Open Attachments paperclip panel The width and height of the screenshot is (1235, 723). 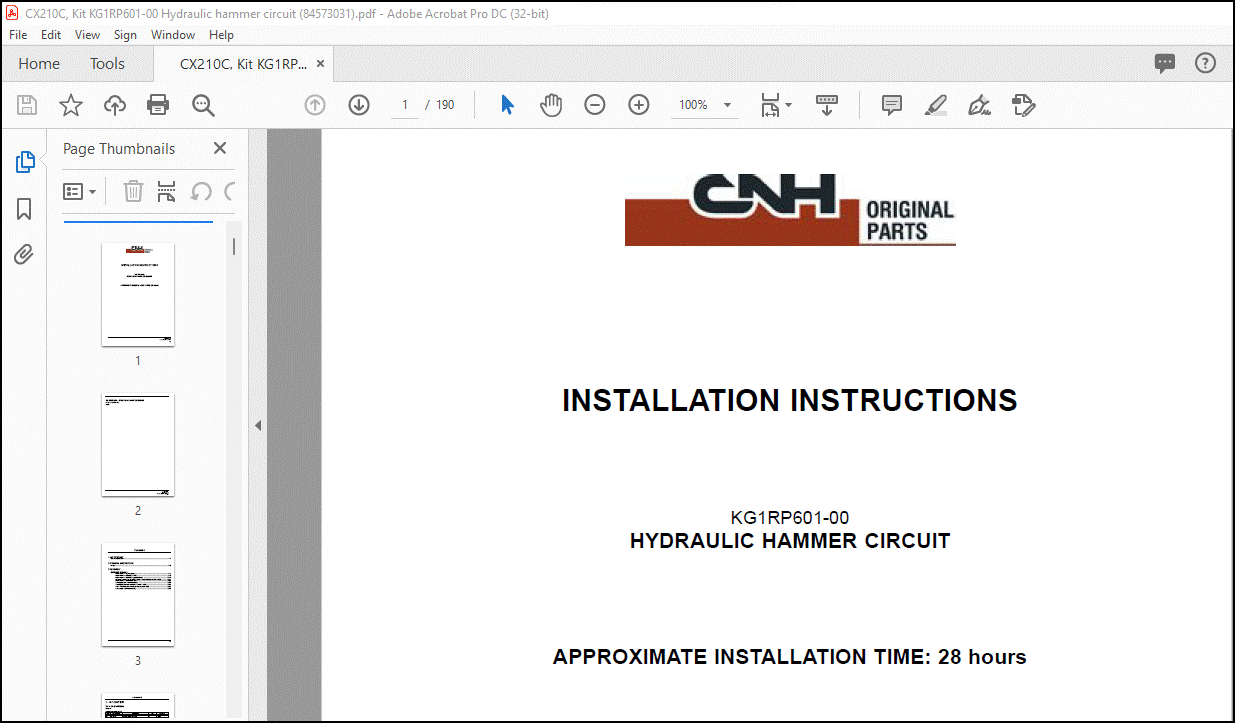click(x=25, y=255)
